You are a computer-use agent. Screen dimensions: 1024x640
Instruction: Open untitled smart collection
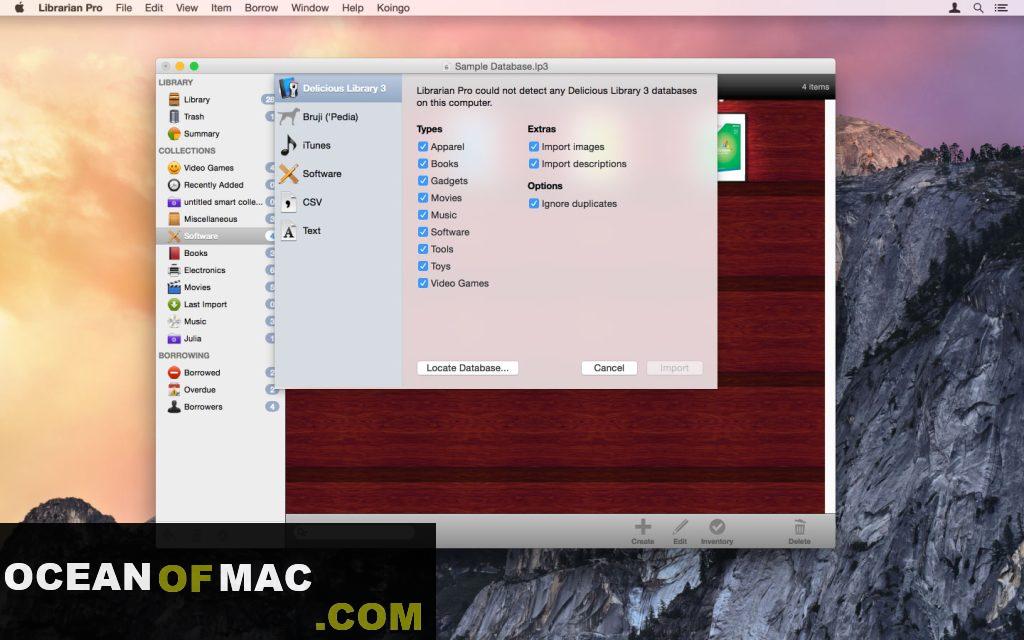pyautogui.click(x=221, y=202)
